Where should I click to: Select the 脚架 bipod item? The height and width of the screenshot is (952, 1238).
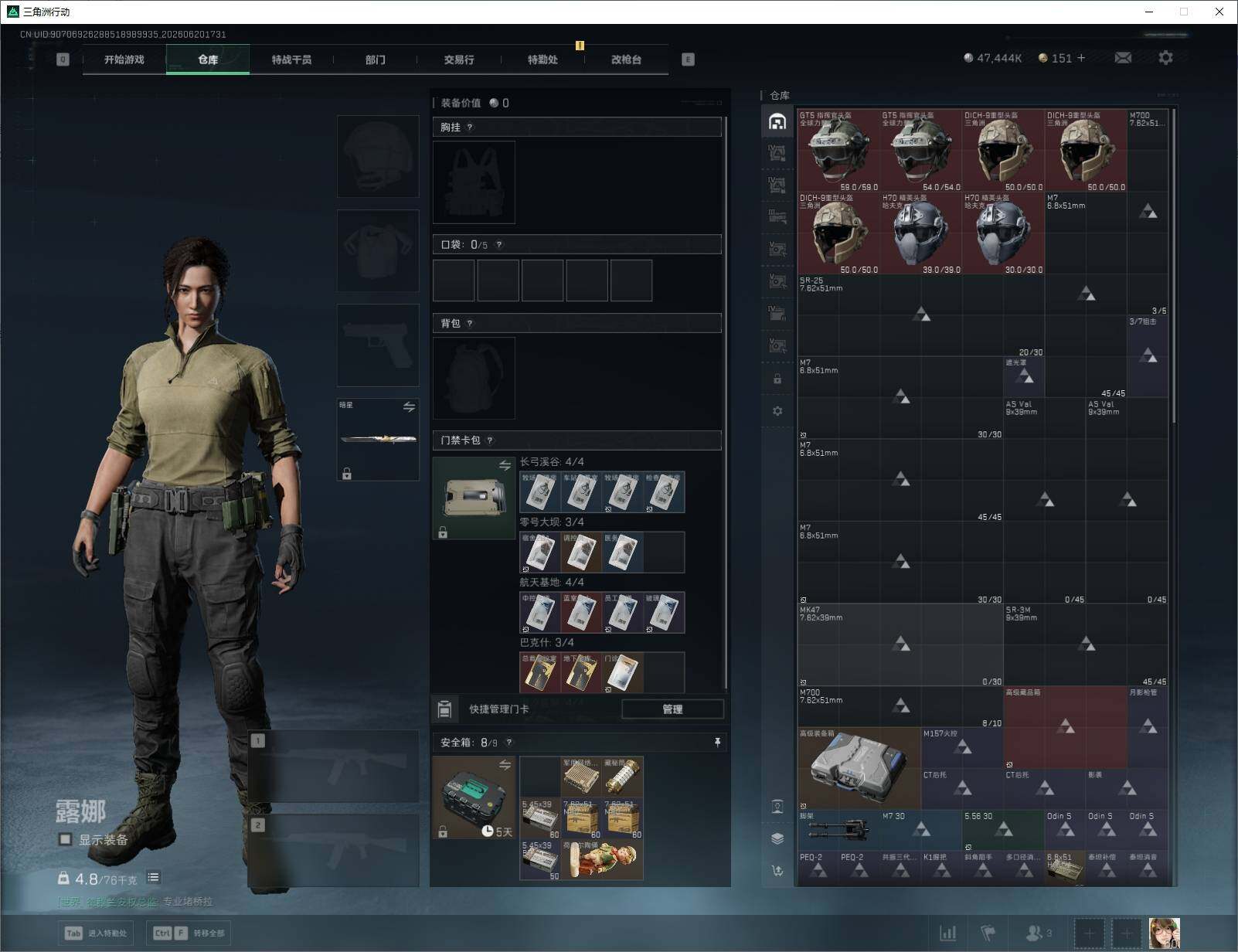[x=838, y=831]
